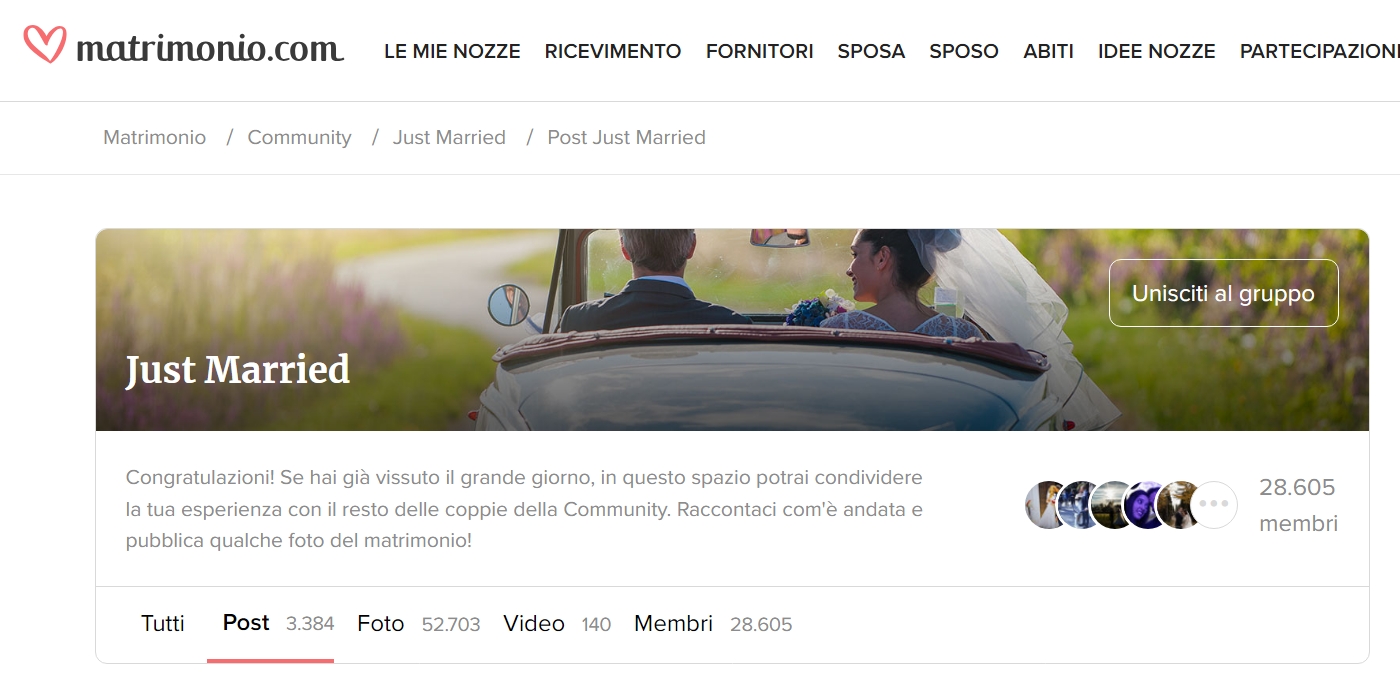Open the three-dots more members icon

click(1213, 504)
